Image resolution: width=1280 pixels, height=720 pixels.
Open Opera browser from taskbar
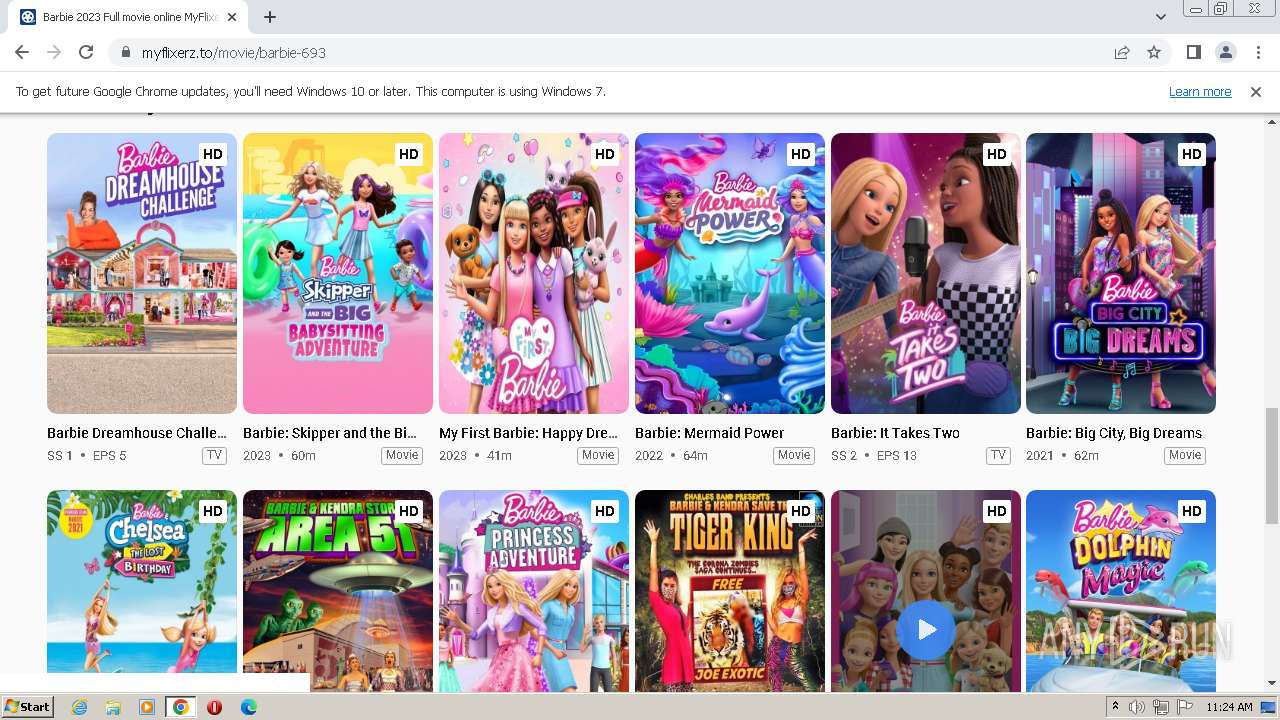click(x=214, y=707)
